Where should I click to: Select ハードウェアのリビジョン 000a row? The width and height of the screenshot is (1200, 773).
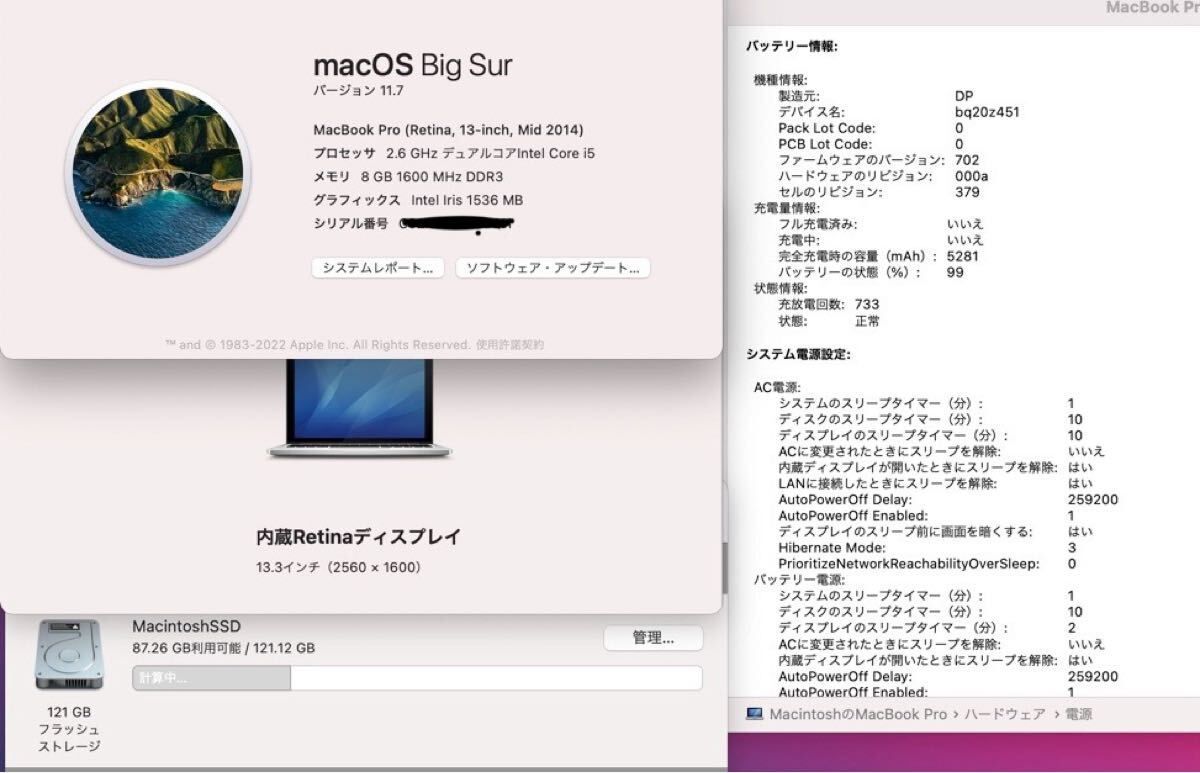[x=884, y=176]
